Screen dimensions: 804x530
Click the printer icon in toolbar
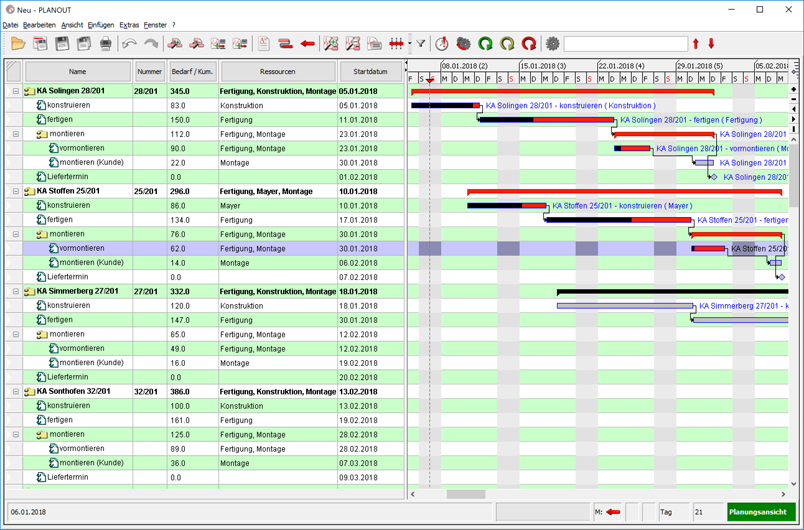tap(106, 44)
